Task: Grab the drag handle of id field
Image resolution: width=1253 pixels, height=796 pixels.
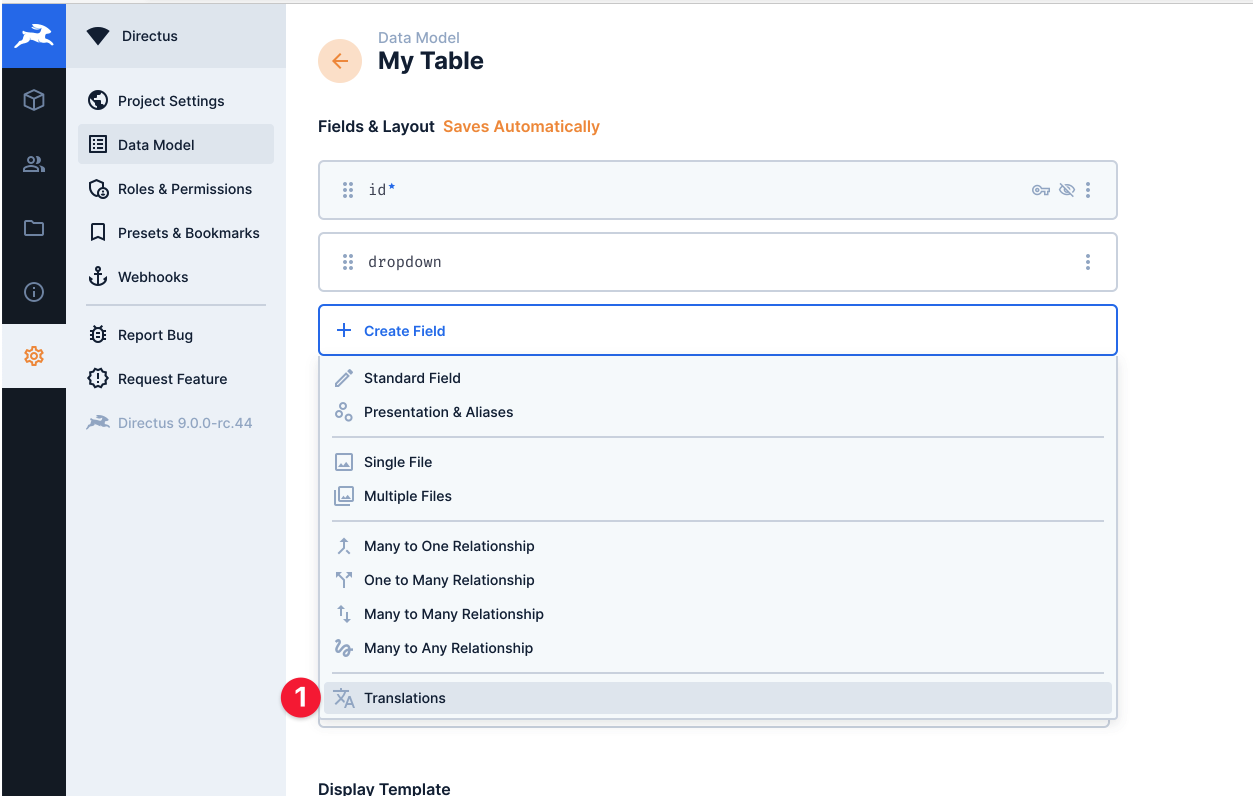Action: [x=348, y=190]
